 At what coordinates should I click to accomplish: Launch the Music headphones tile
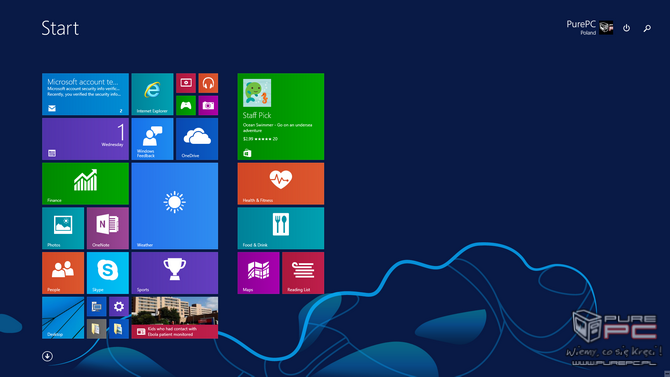(x=208, y=83)
